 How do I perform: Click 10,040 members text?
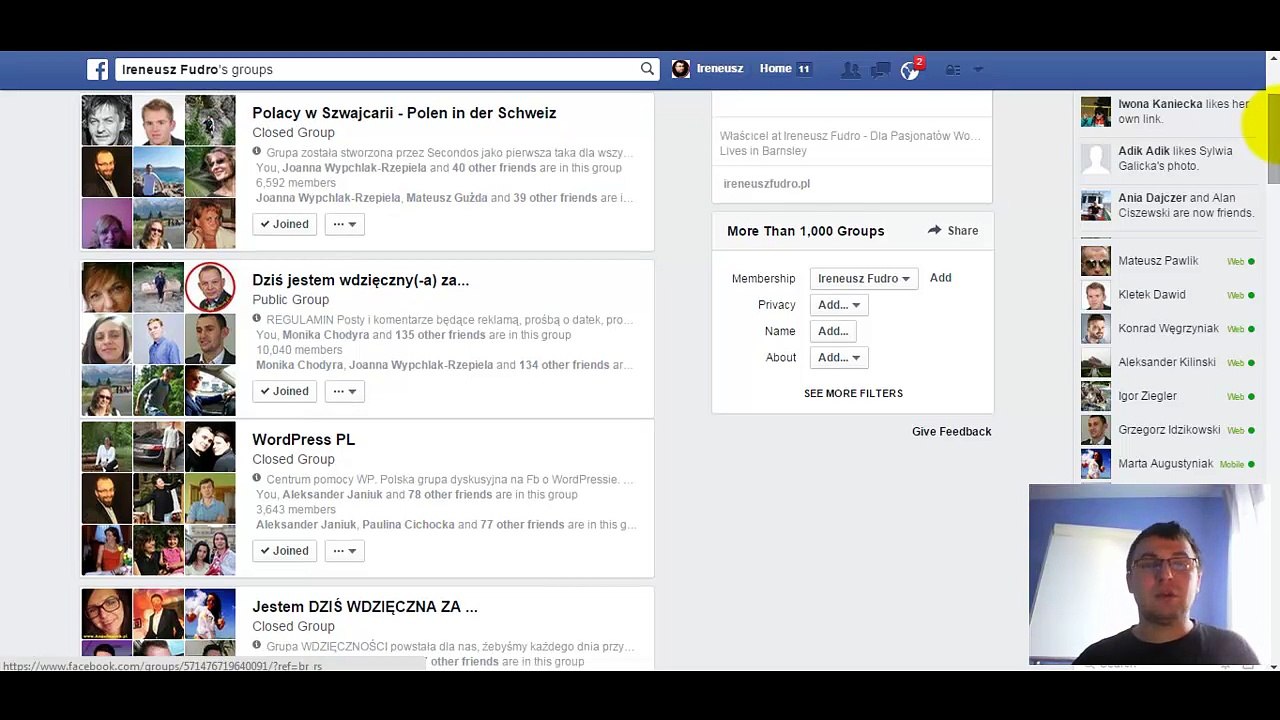tap(299, 350)
